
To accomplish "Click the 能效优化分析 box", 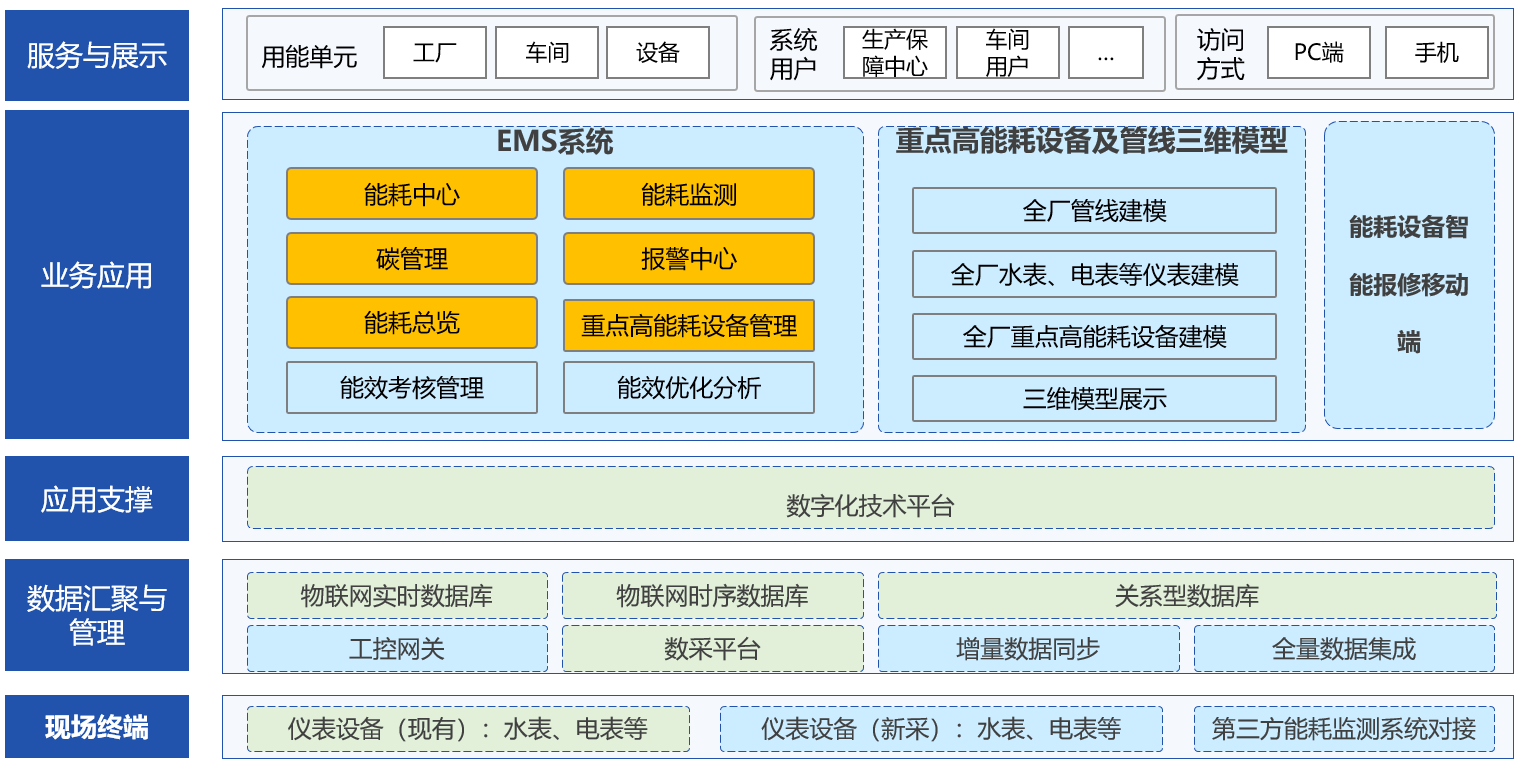I will point(688,388).
